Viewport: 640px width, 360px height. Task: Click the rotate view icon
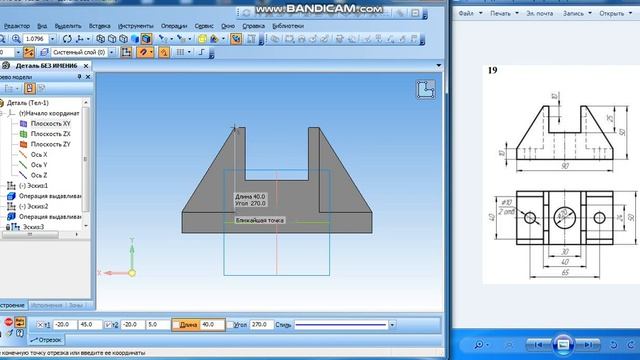[x=67, y=39]
